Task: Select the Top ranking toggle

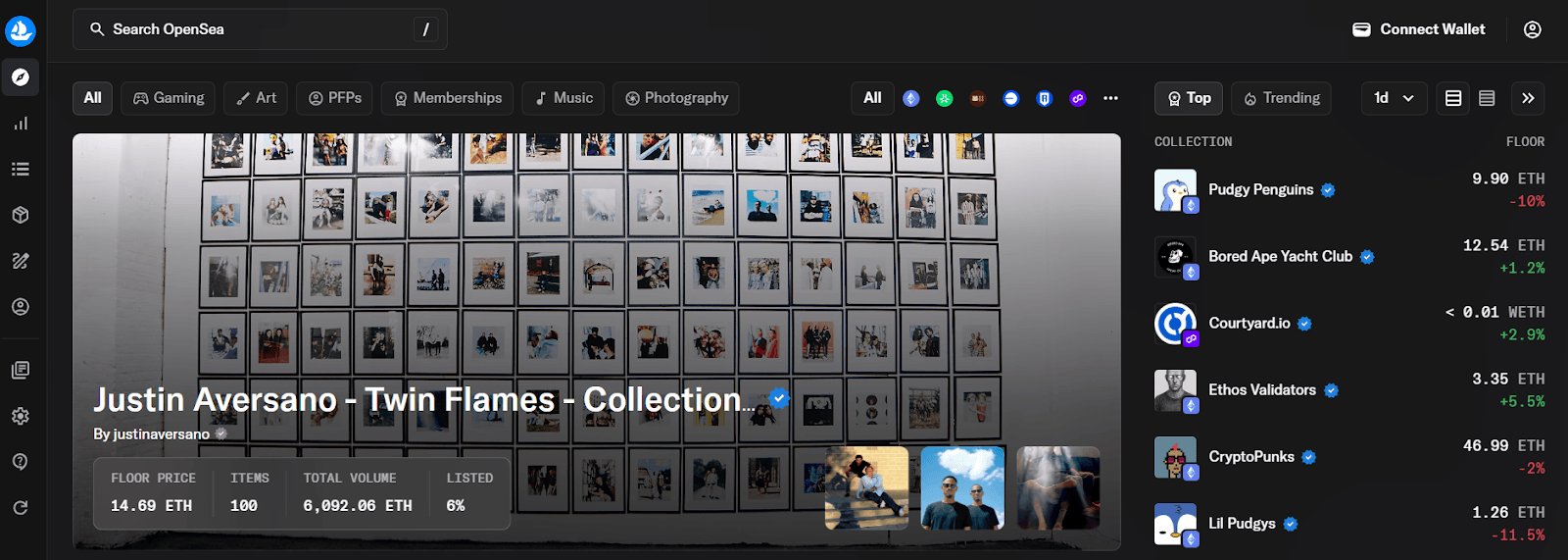Action: [1189, 98]
